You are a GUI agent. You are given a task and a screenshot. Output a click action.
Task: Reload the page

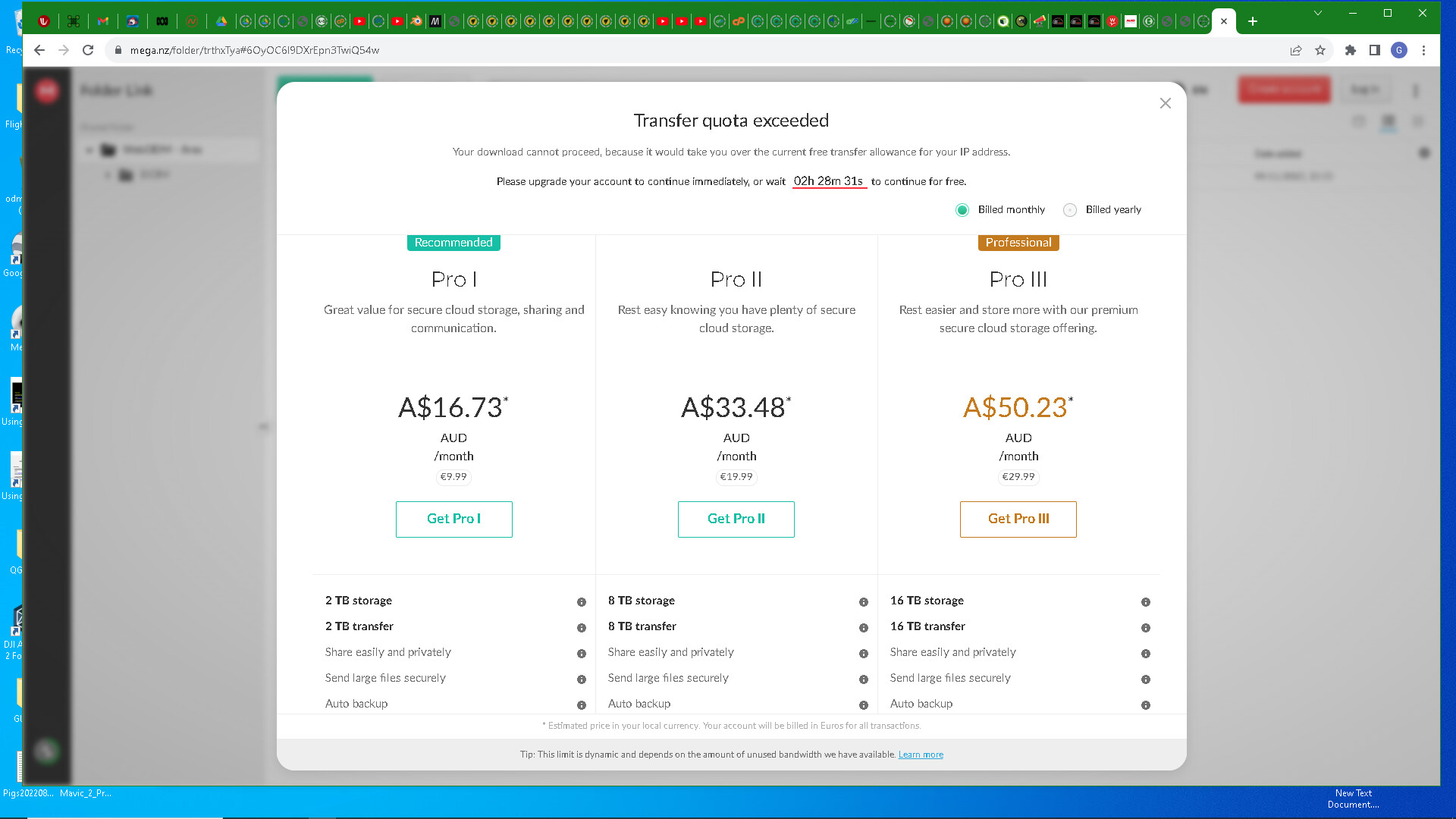point(88,50)
